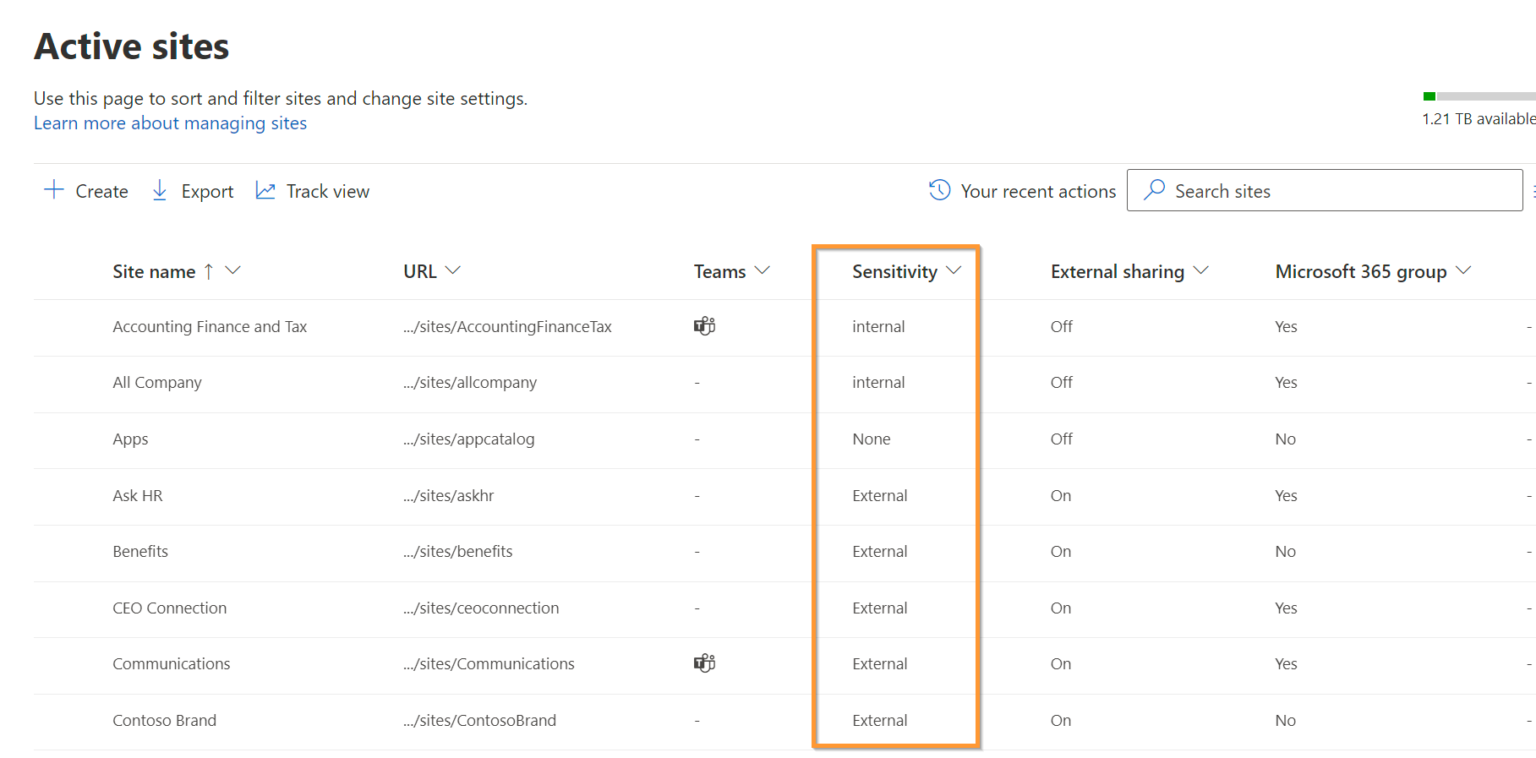Click the Create plus icon
This screenshot has width=1536, height=758.
coord(53,190)
